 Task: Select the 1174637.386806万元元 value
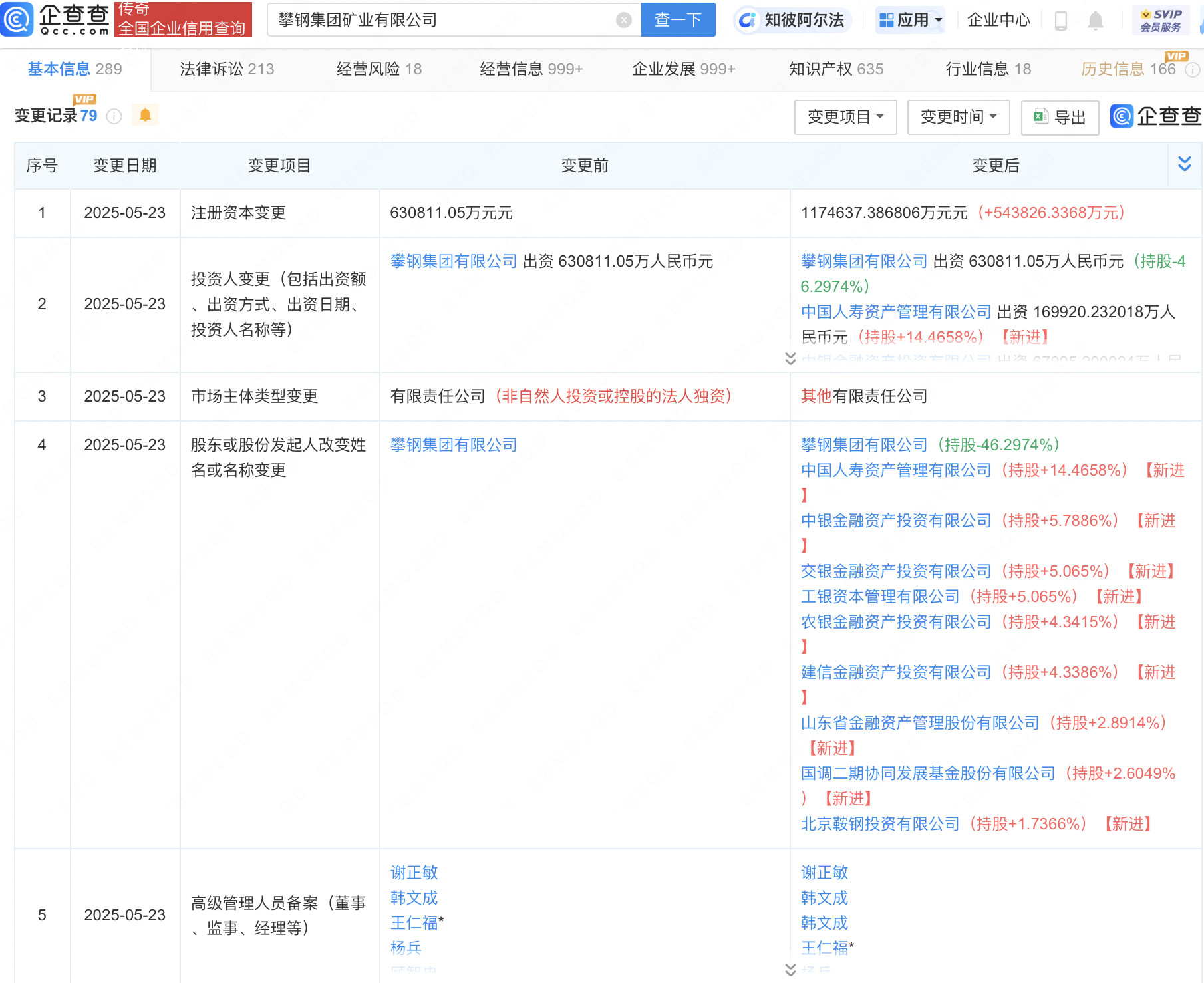pyautogui.click(x=884, y=213)
